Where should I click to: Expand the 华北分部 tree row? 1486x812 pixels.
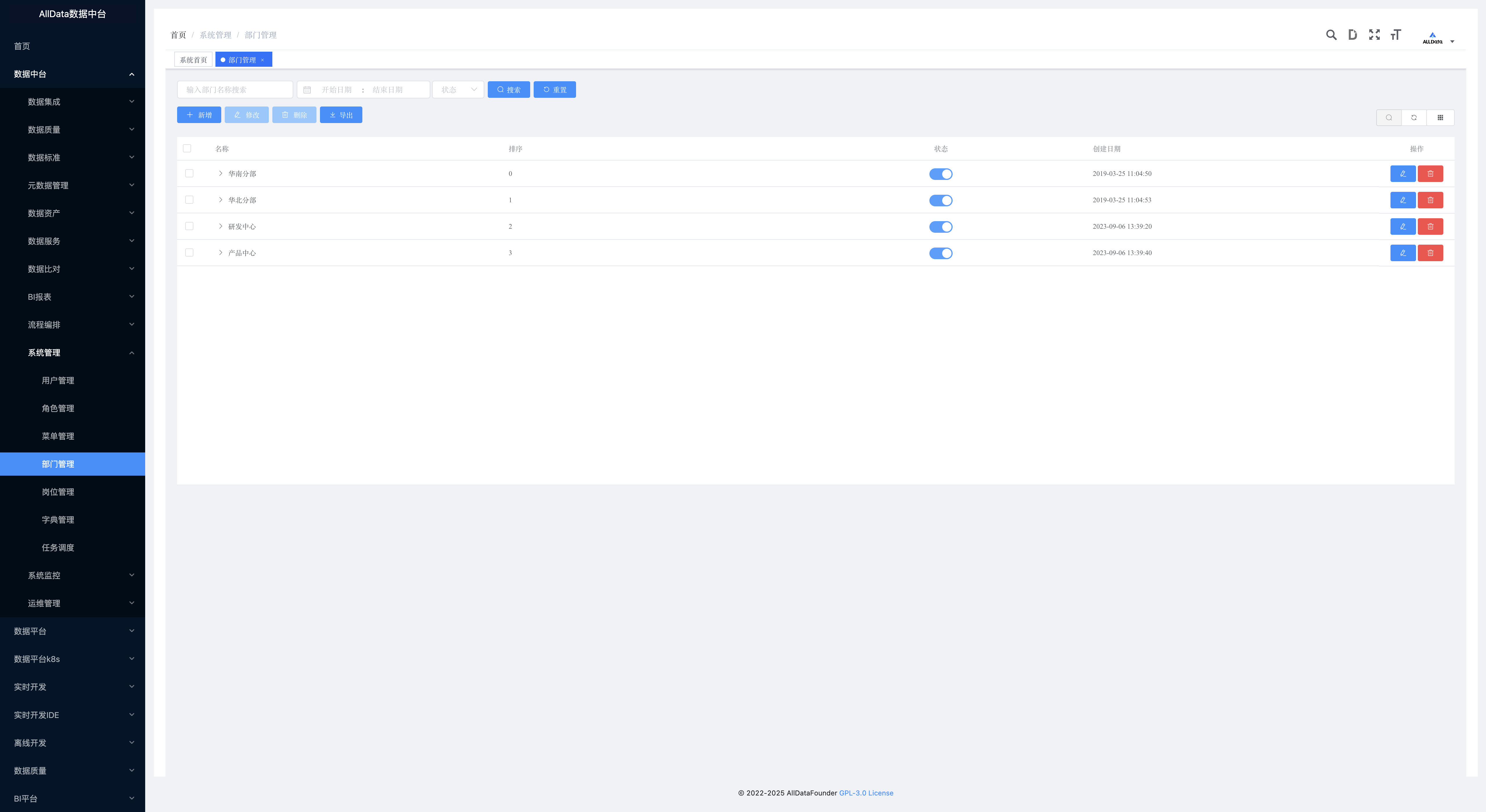[x=220, y=200]
